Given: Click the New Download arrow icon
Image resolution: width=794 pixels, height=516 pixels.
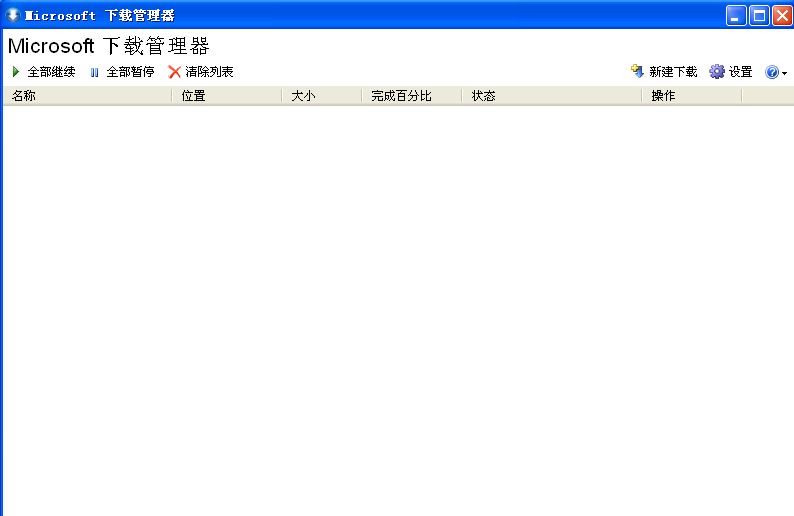Looking at the screenshot, I should [638, 71].
